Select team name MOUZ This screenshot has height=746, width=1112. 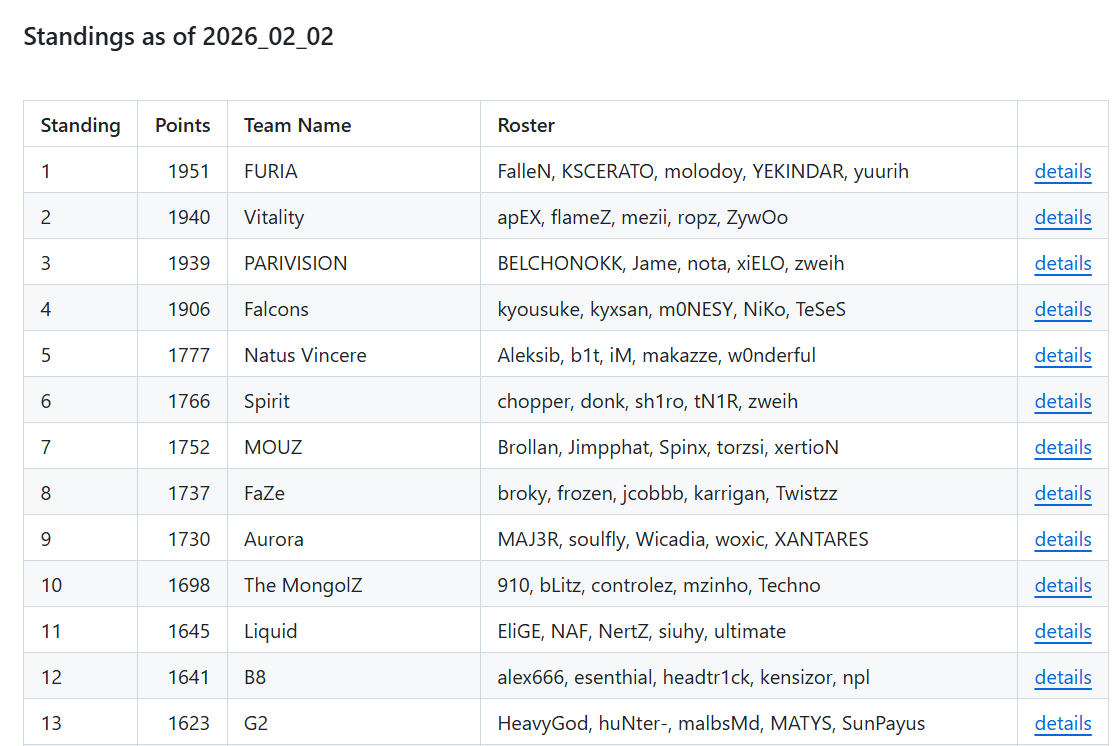click(273, 447)
